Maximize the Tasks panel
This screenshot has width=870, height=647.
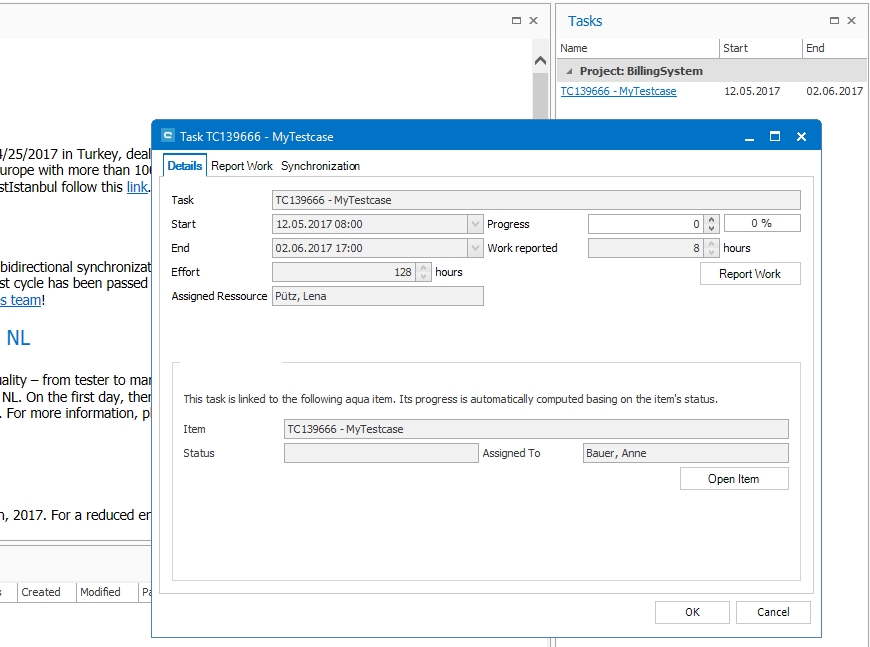[835, 20]
